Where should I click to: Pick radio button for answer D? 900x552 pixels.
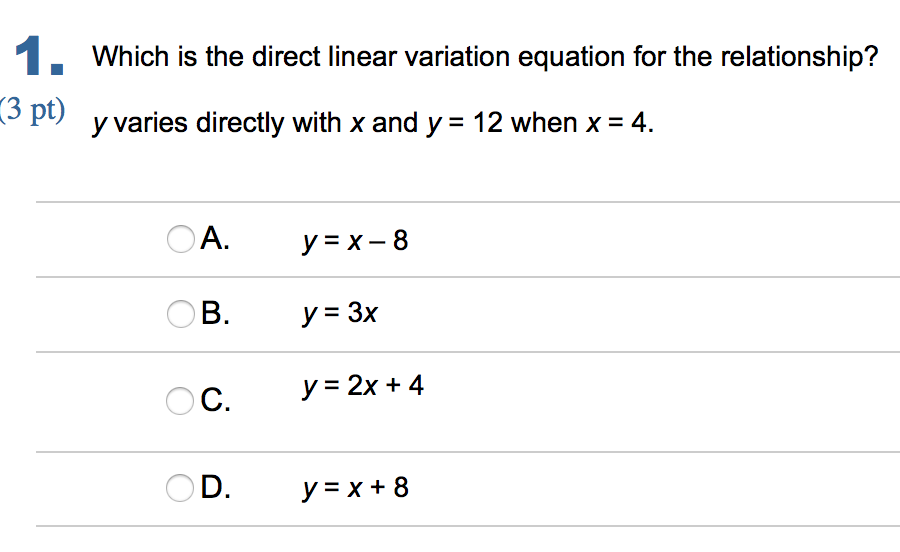click(180, 489)
